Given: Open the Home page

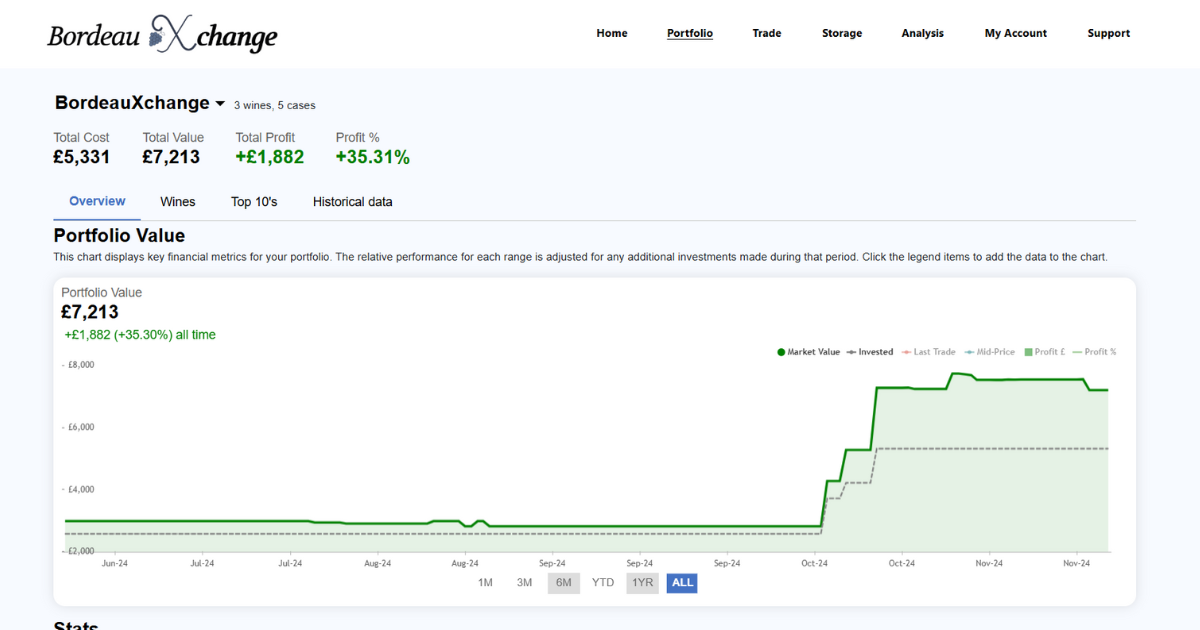Looking at the screenshot, I should click(612, 33).
